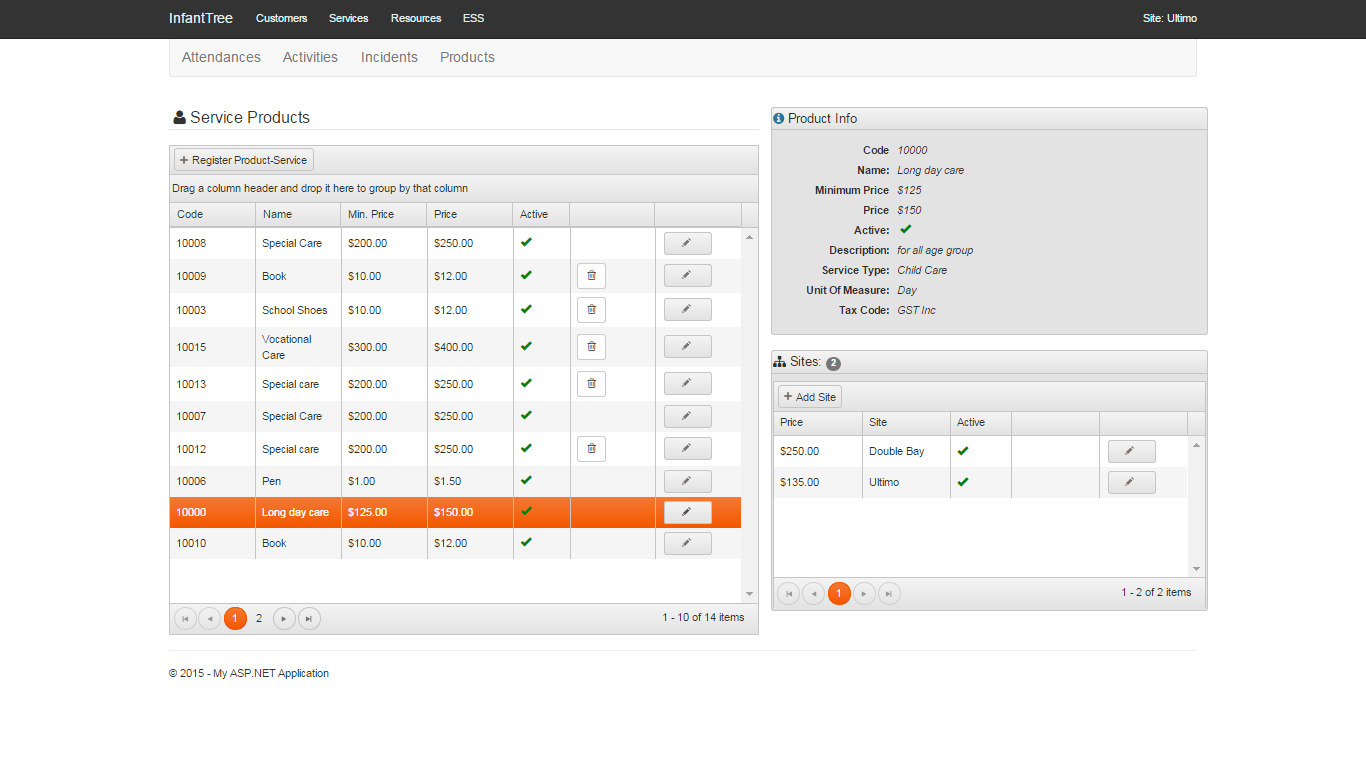This screenshot has height=768, width=1366.
Task: Edit the Pen product with pencil icon
Action: click(687, 481)
